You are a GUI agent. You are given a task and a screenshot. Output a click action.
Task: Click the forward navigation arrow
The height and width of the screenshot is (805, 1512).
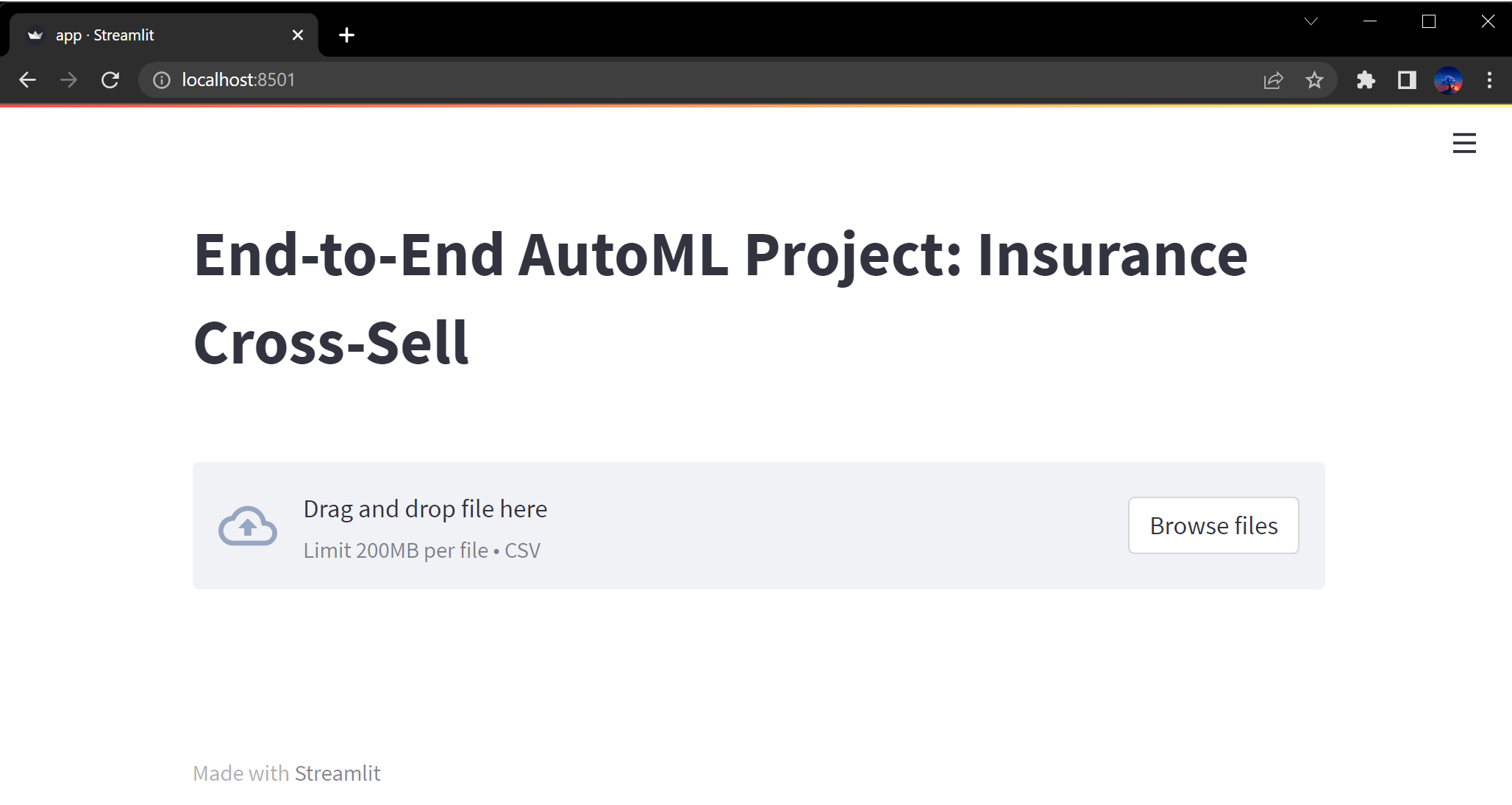[68, 80]
